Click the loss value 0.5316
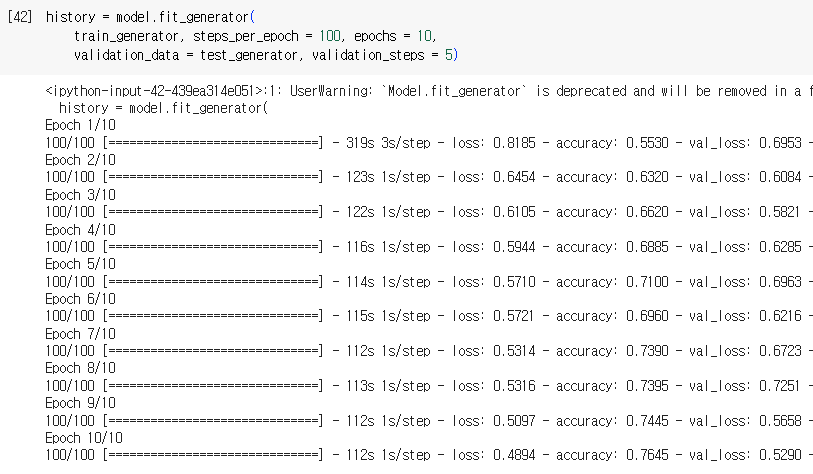The image size is (813, 474). coord(514,386)
